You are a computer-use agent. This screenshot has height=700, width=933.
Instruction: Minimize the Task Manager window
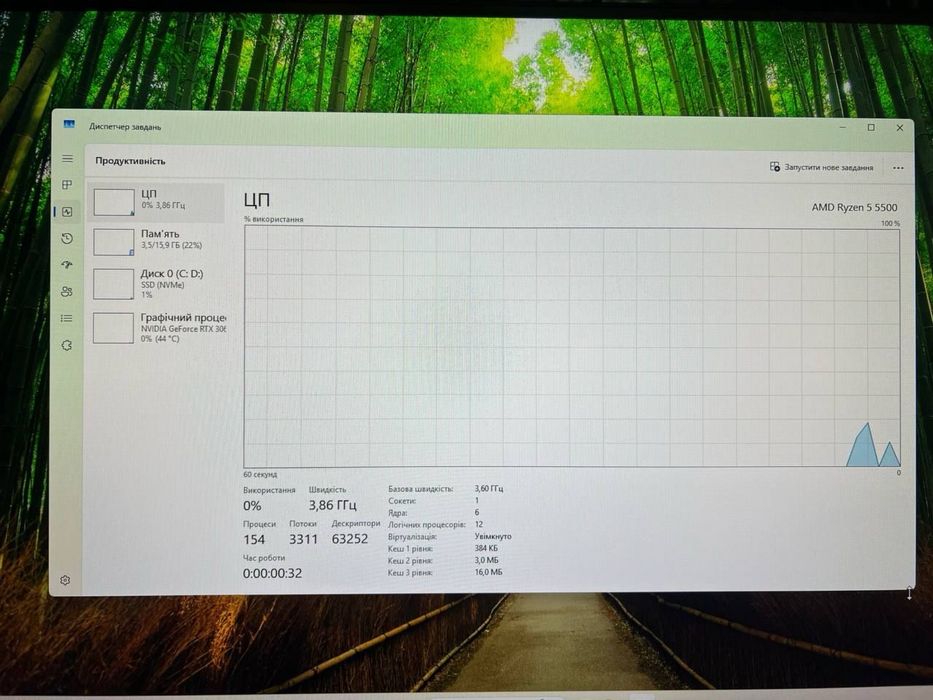pos(843,127)
